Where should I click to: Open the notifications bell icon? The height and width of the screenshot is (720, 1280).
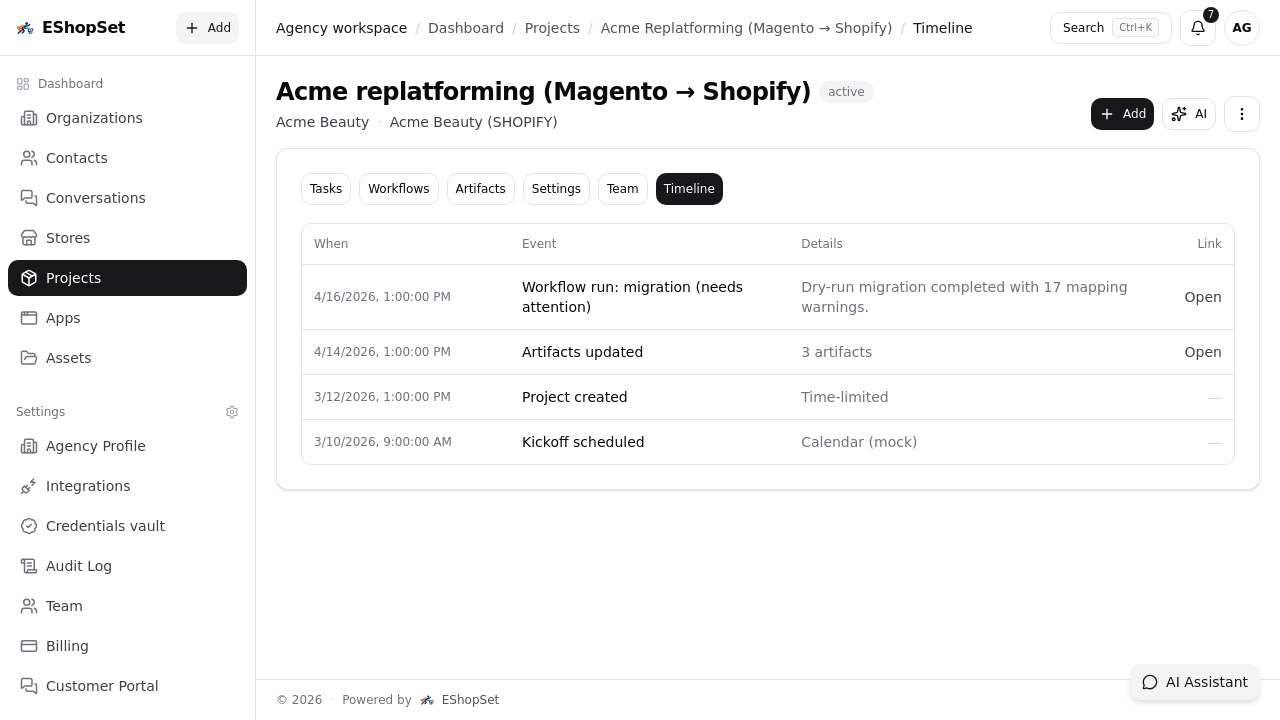click(x=1197, y=28)
